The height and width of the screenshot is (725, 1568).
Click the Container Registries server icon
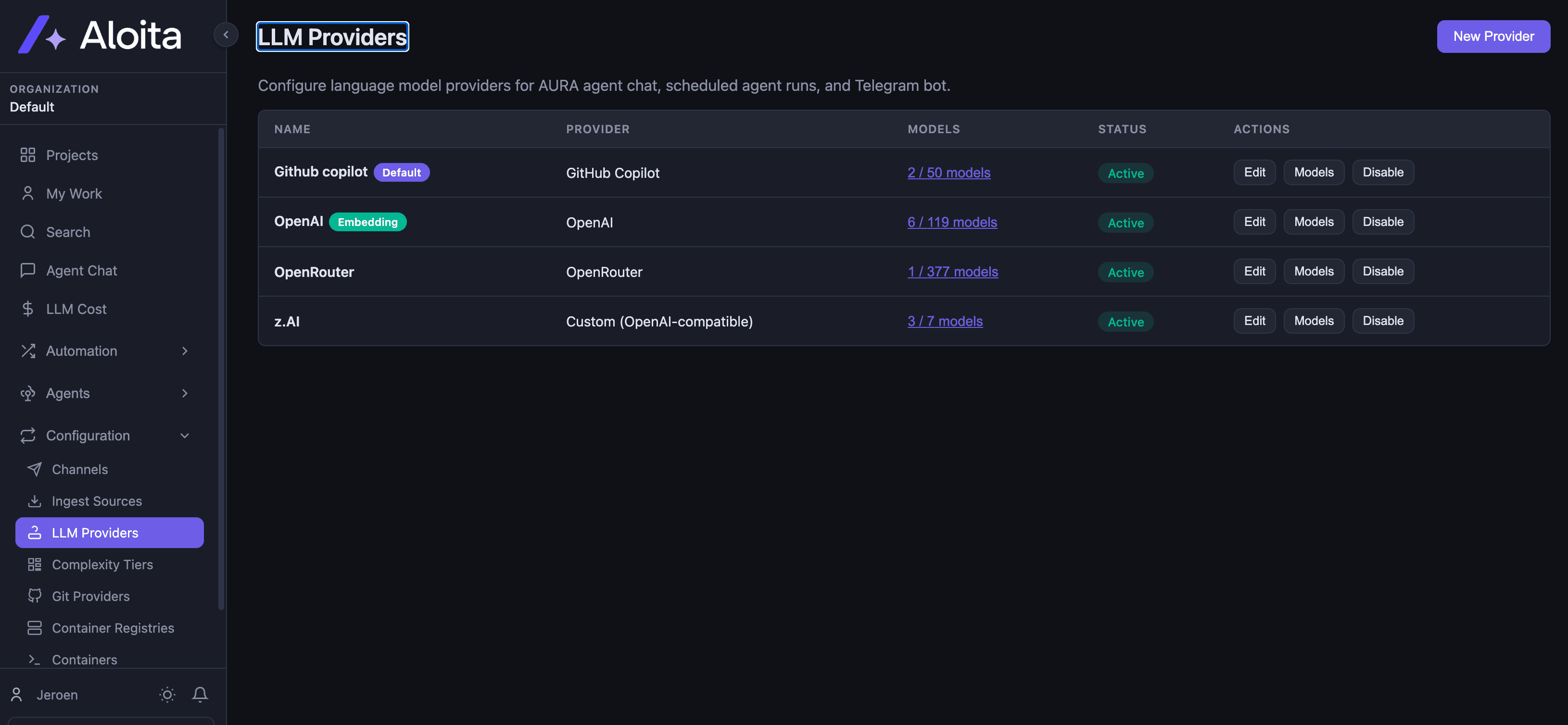click(35, 628)
